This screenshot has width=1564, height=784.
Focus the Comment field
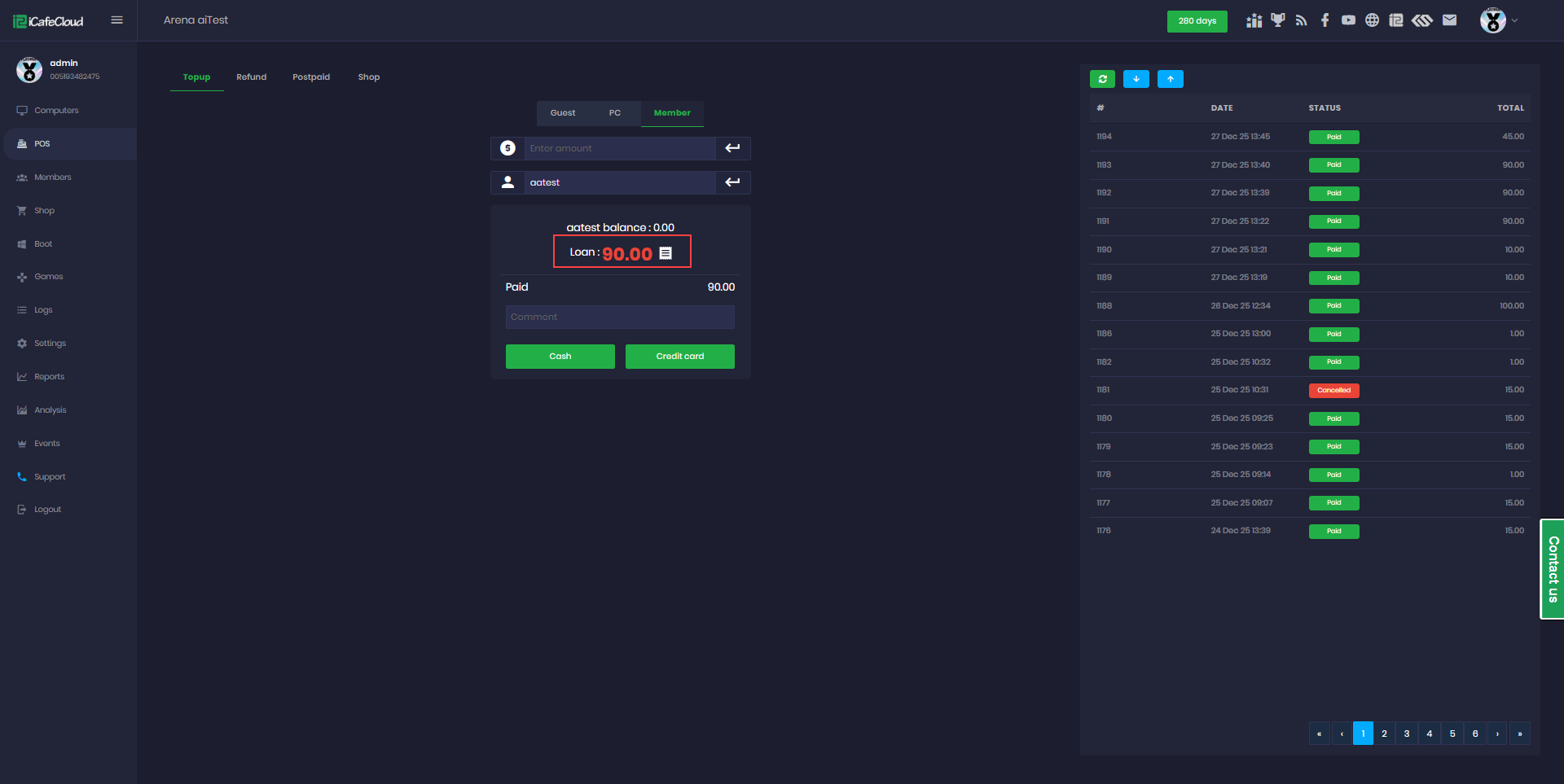click(x=620, y=318)
